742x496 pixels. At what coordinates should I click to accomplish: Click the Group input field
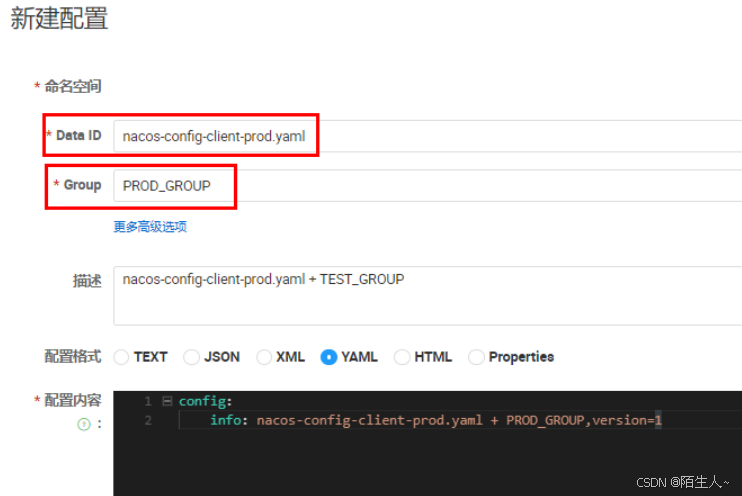[428, 186]
